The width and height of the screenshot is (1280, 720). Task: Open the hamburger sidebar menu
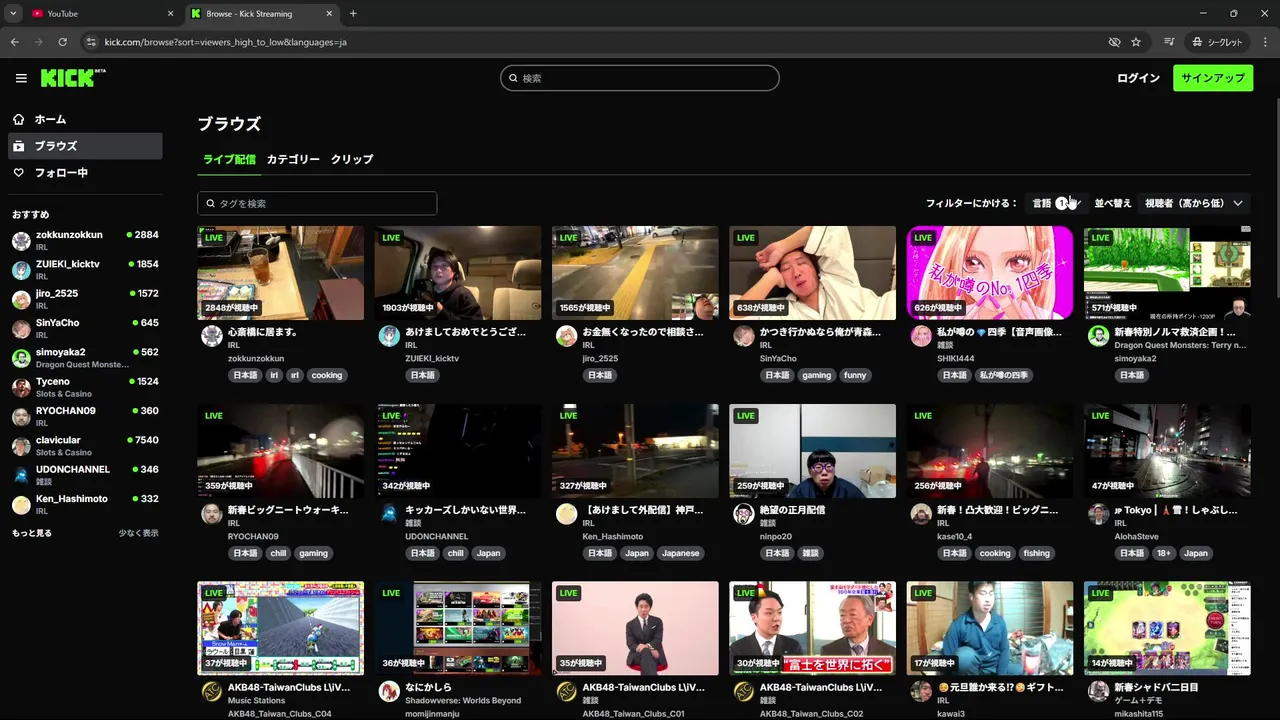21,78
